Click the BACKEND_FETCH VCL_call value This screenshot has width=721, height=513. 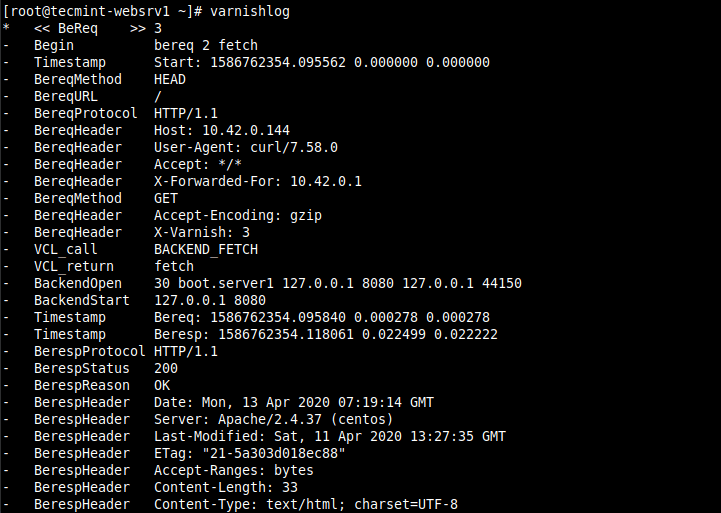206,249
